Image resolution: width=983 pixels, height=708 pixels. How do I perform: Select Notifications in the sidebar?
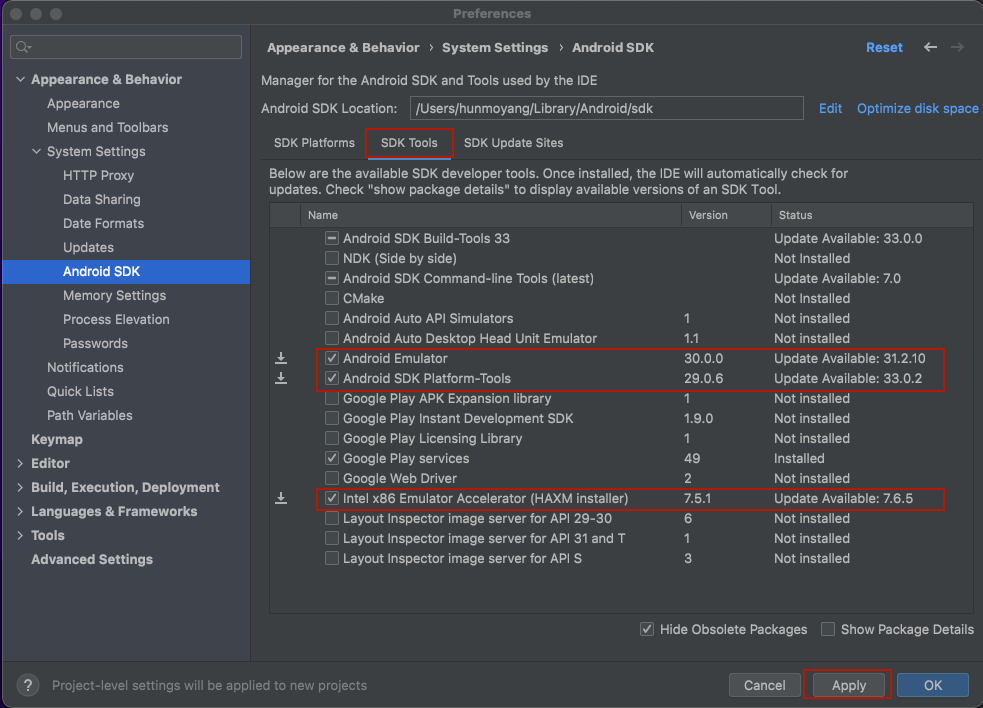click(85, 367)
